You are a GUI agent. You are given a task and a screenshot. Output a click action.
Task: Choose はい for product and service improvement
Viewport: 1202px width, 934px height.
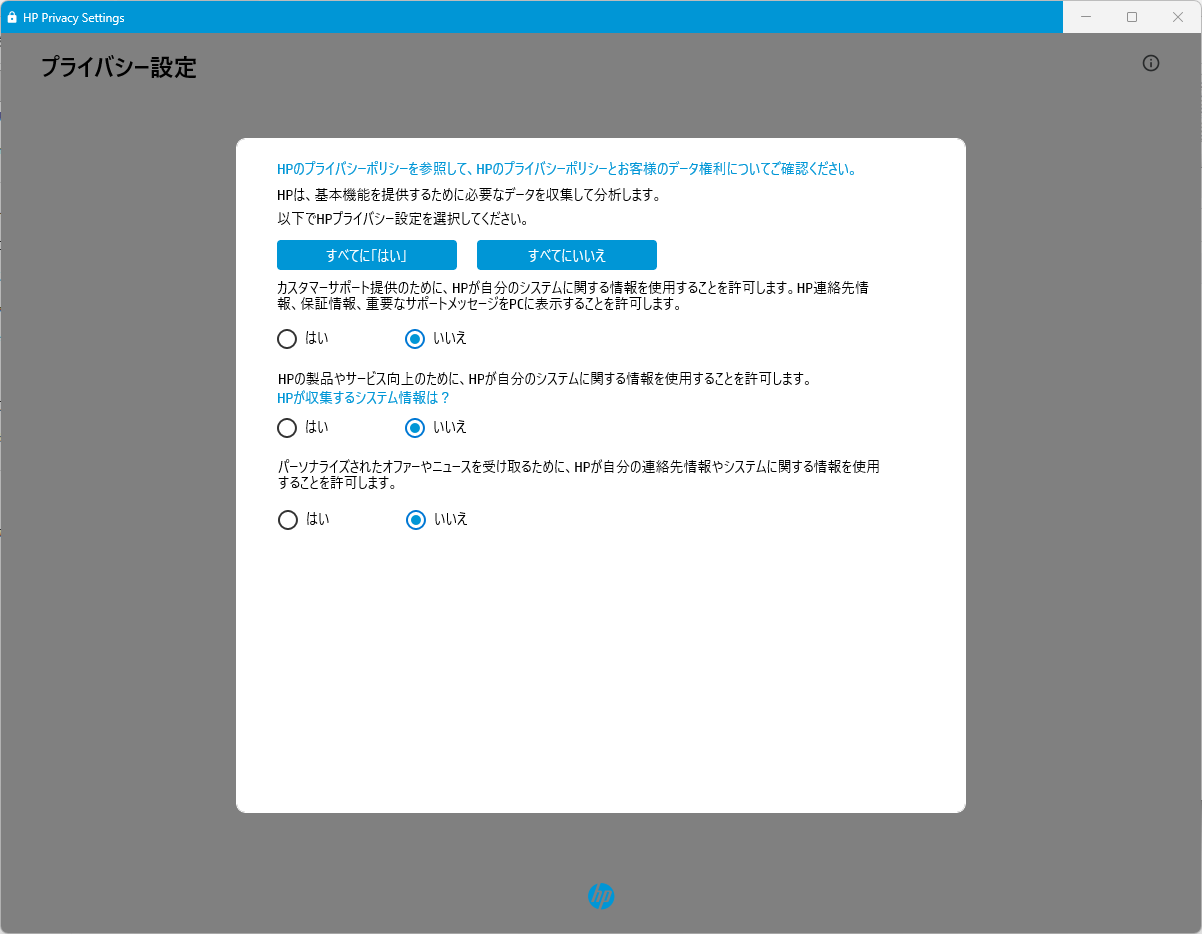[x=287, y=428]
